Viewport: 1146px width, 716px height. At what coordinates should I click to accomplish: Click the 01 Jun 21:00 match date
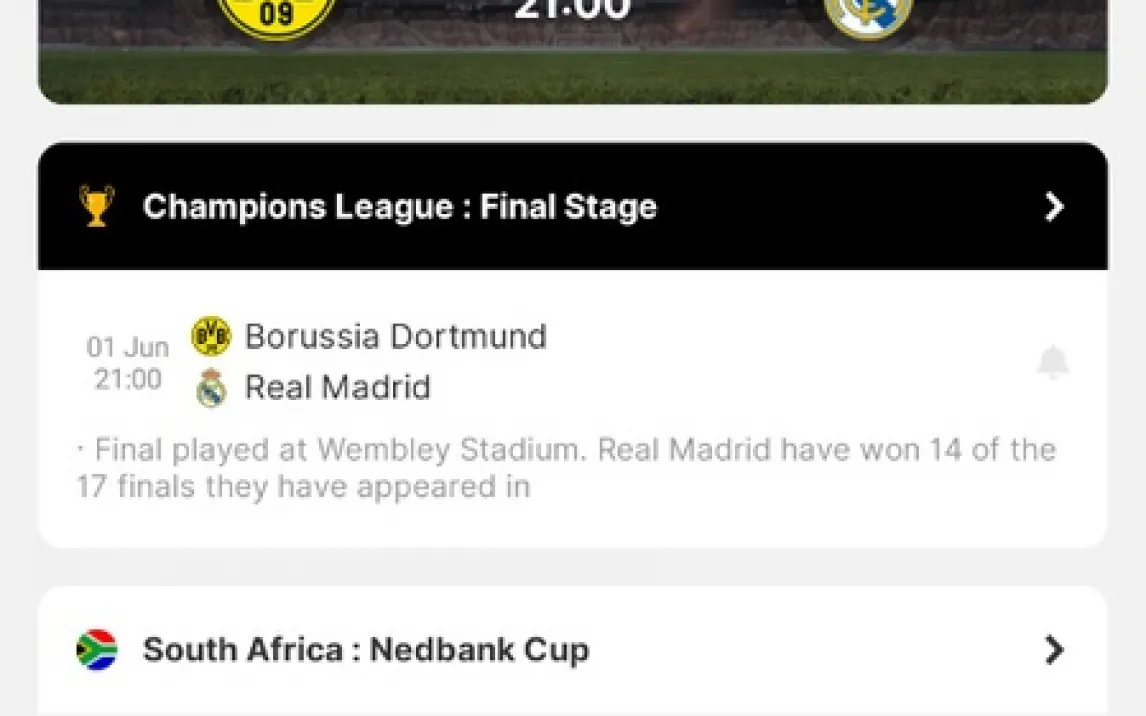[128, 363]
